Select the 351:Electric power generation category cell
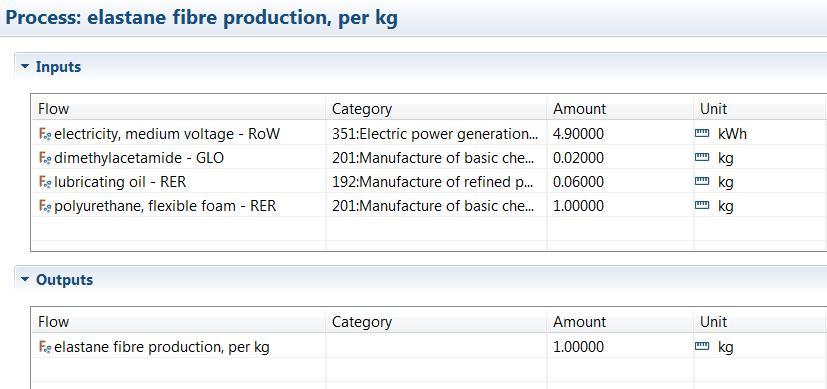Viewport: 827px width, 389px height. [x=436, y=134]
